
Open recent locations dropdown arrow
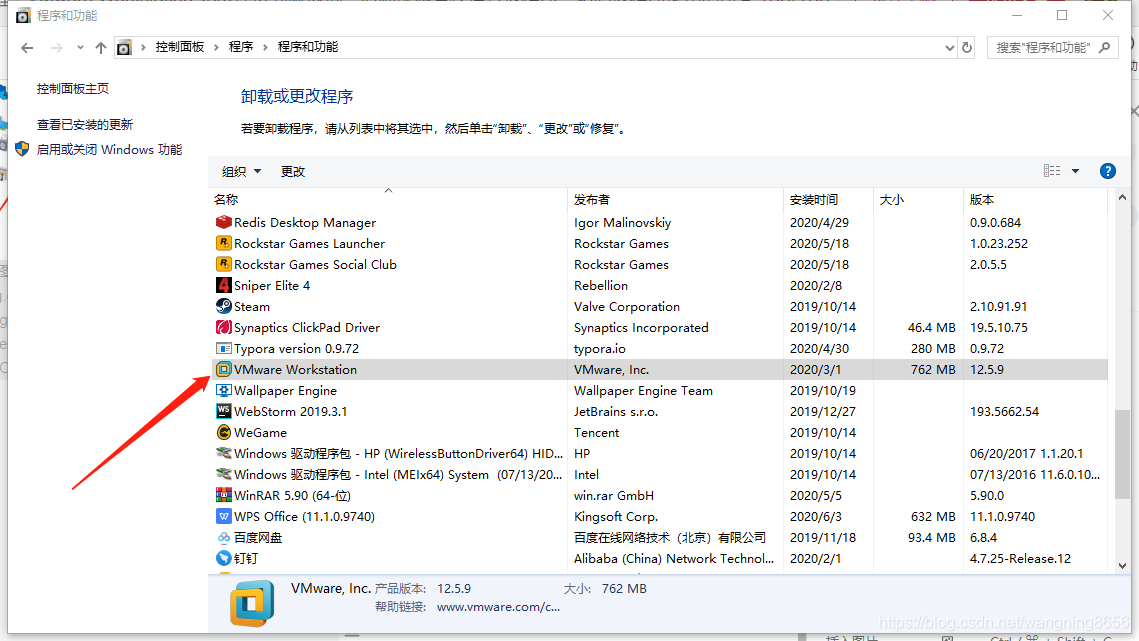pyautogui.click(x=80, y=48)
